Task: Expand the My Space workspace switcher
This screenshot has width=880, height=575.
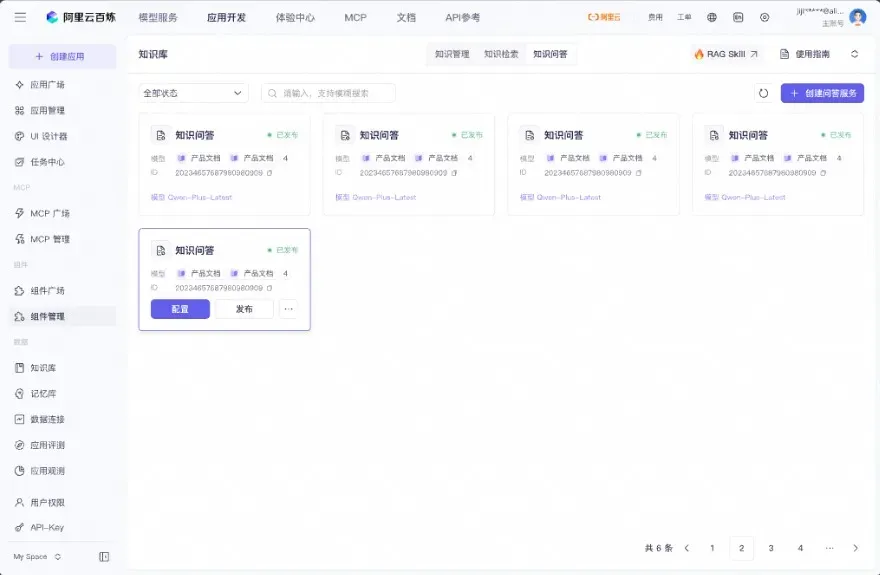Action: pyautogui.click(x=37, y=556)
